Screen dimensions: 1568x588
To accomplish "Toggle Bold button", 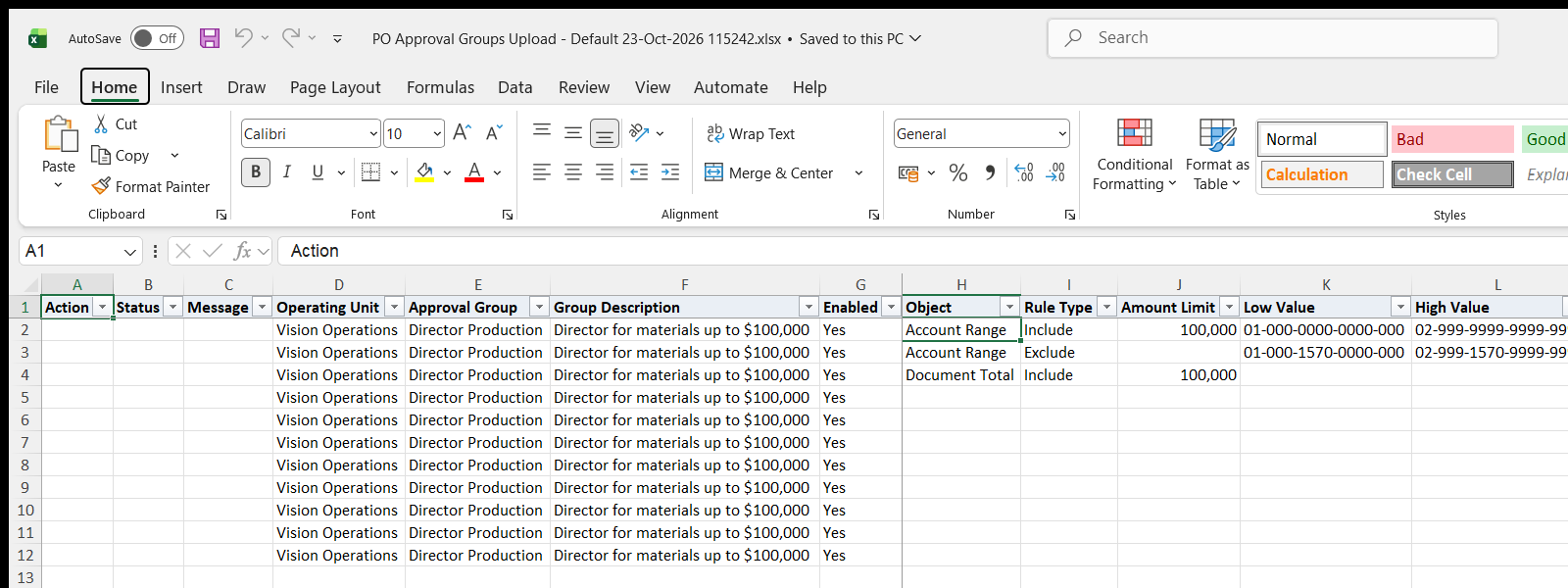I will click(x=256, y=172).
